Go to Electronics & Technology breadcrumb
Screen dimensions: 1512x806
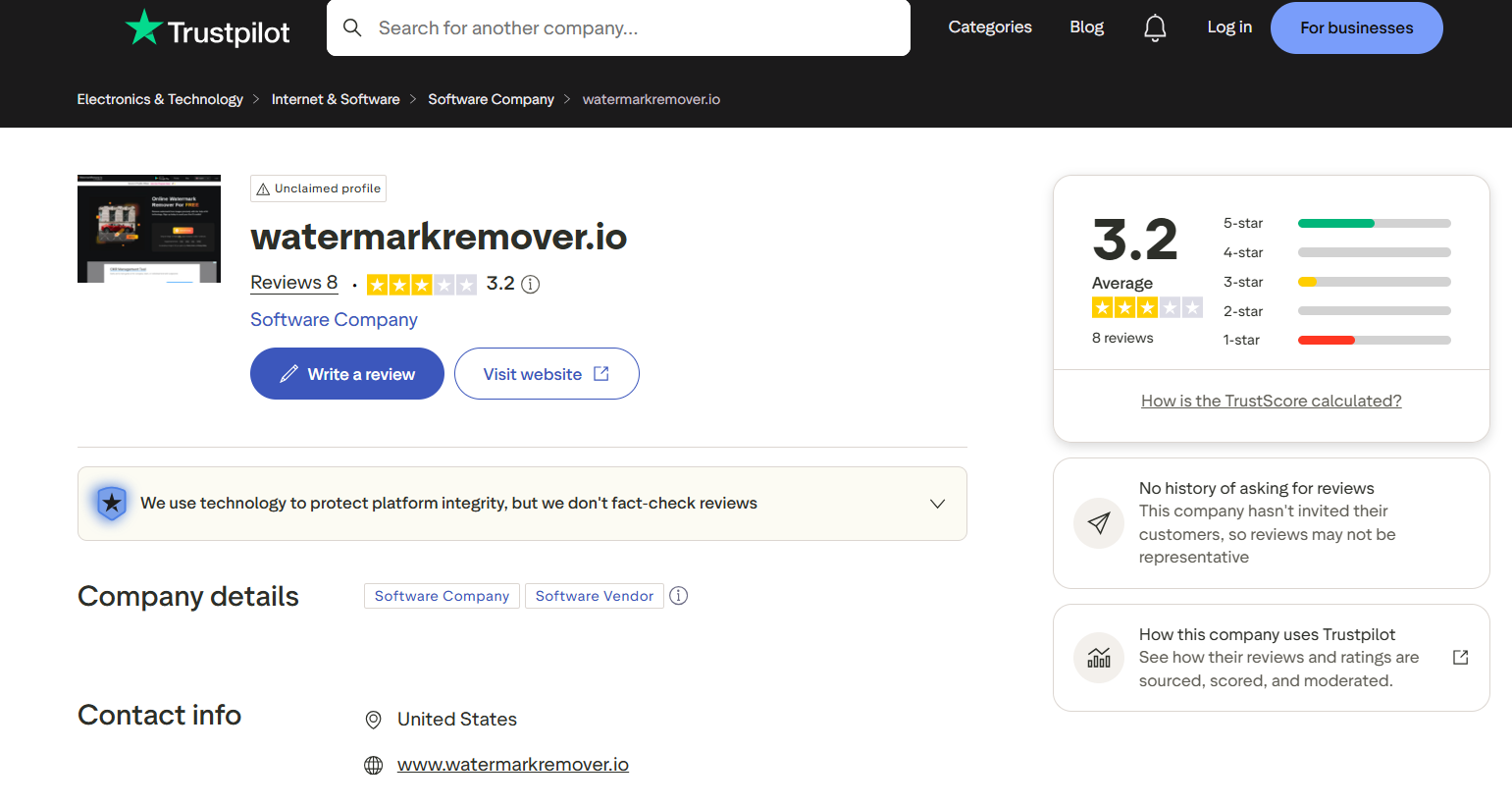click(x=160, y=99)
